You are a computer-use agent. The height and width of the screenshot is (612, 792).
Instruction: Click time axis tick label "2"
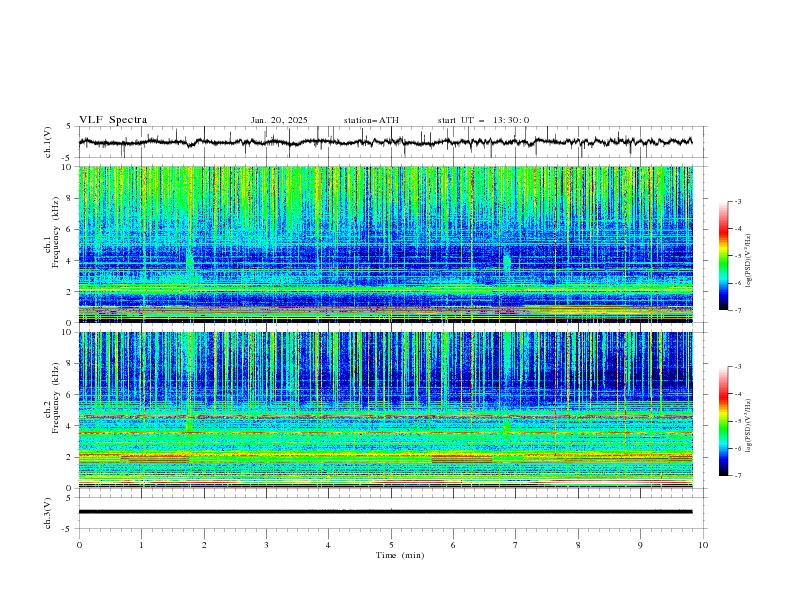click(x=204, y=545)
